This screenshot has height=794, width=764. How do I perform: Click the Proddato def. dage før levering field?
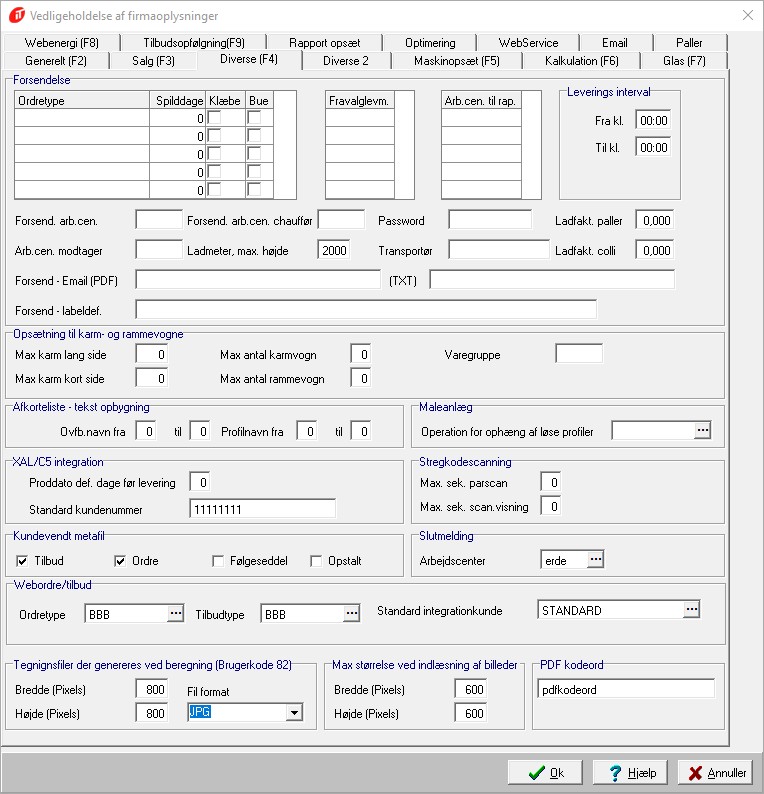coord(199,482)
